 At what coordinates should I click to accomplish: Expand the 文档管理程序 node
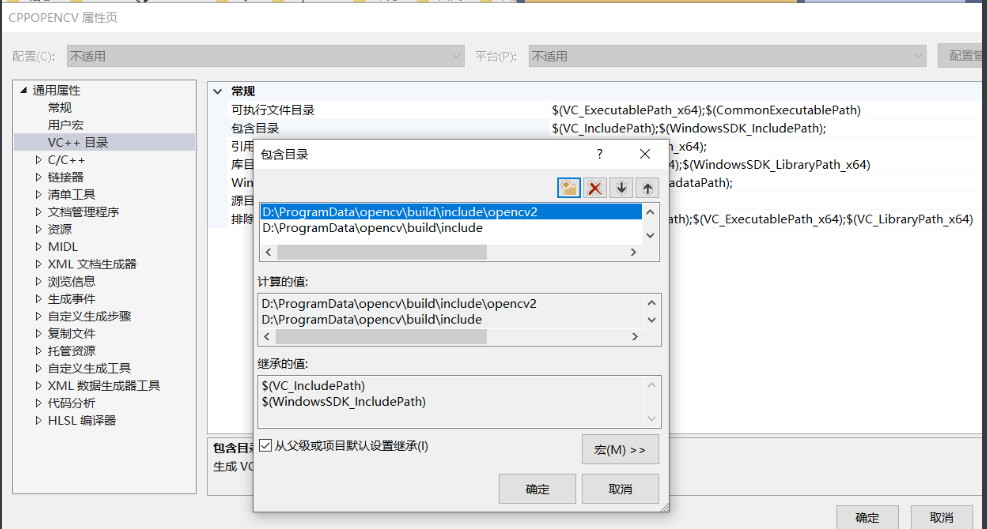38,212
